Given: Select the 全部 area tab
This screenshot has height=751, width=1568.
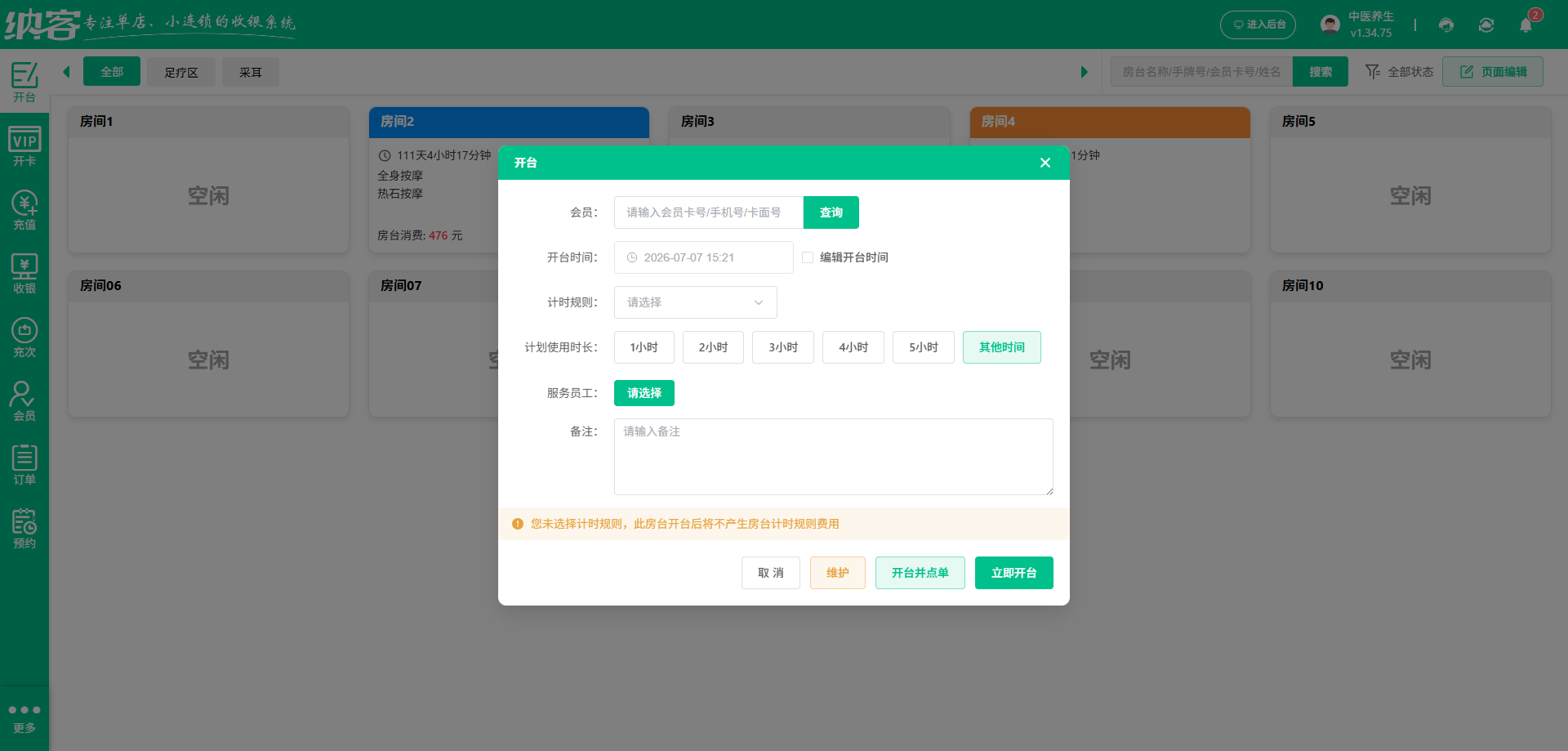Looking at the screenshot, I should (112, 71).
